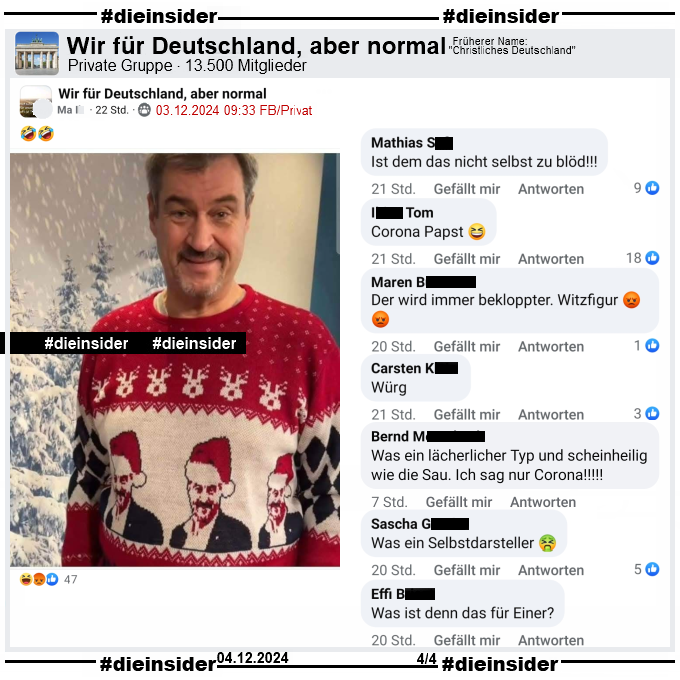Click the group privacy icon next to 22 Std.

pyautogui.click(x=144, y=110)
